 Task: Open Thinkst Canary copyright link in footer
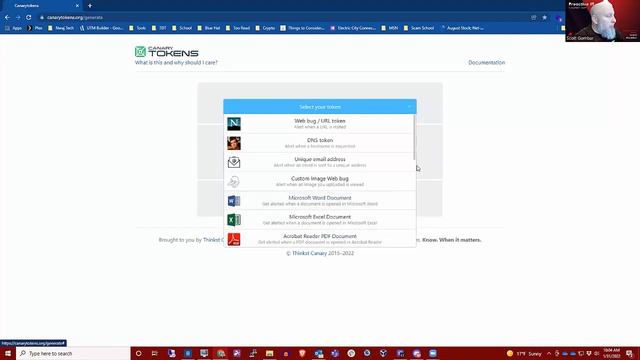point(309,253)
